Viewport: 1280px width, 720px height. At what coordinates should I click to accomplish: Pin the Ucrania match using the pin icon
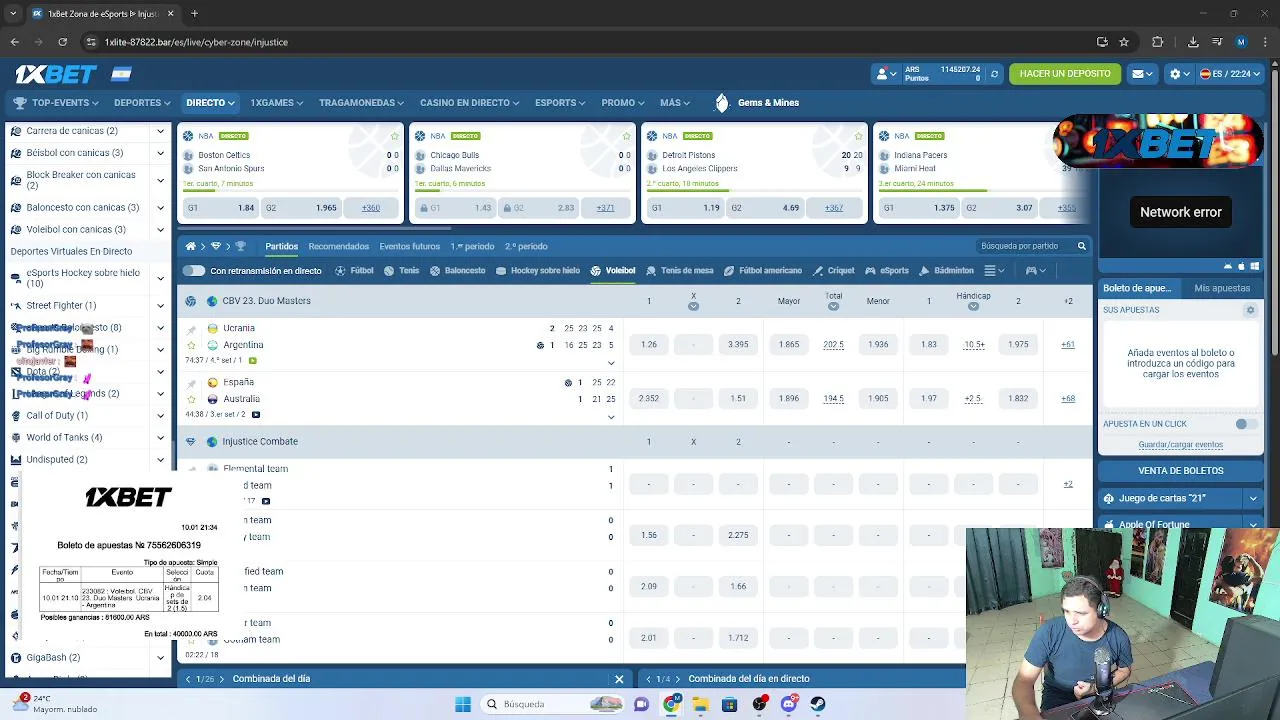[x=191, y=329]
